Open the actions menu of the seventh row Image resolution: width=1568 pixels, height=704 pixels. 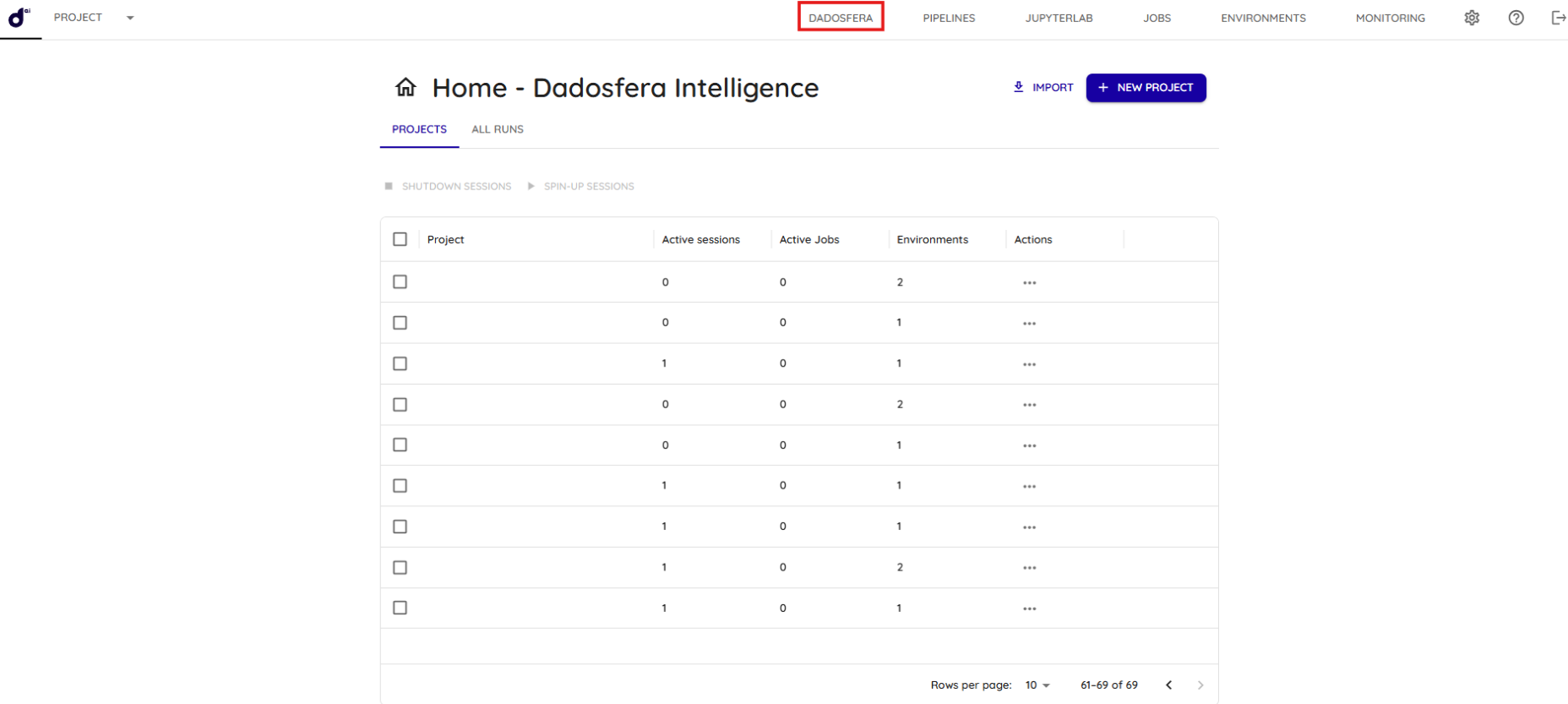[x=1029, y=527]
